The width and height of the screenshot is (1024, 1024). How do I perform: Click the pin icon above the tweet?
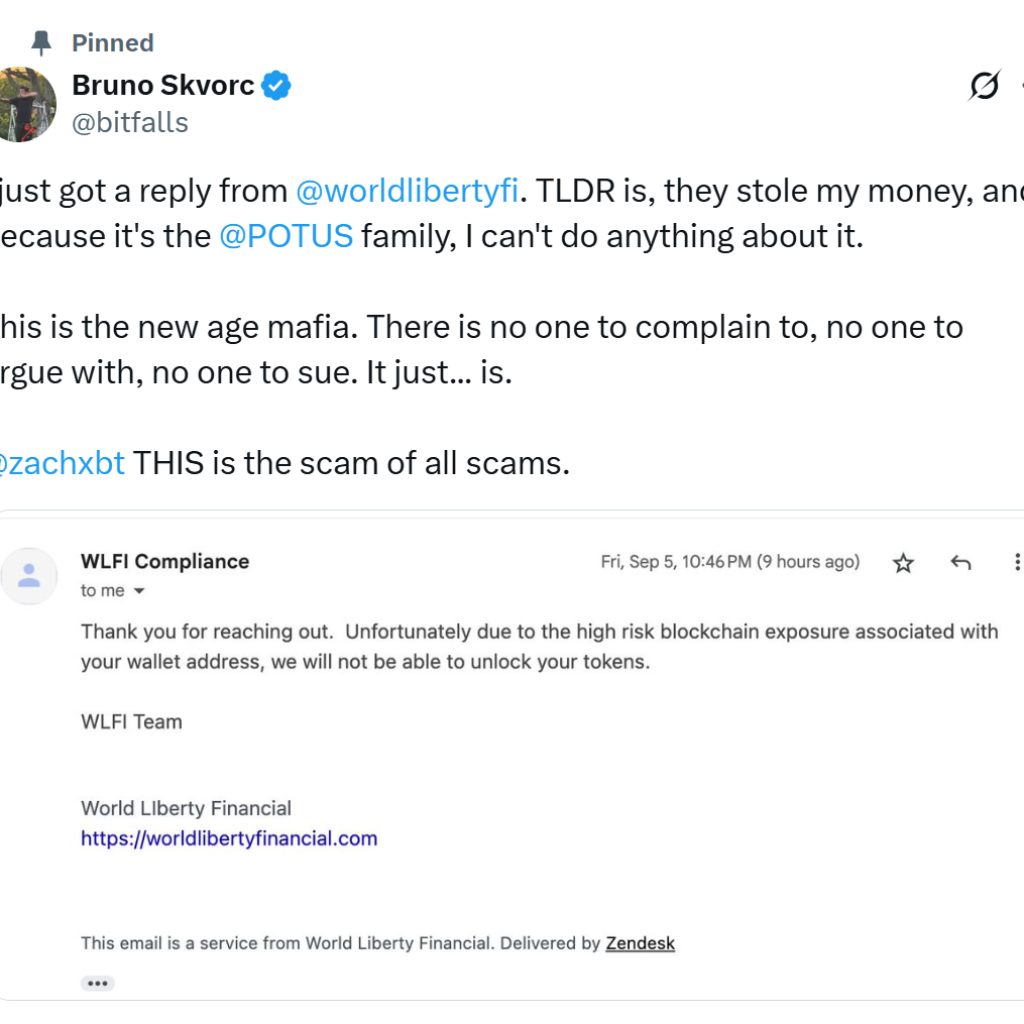pos(41,43)
